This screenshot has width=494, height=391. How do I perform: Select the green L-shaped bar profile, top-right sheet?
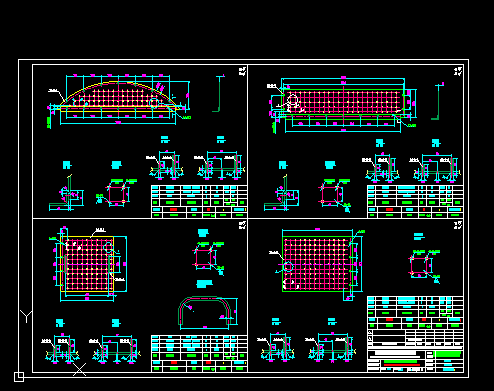tap(437, 102)
